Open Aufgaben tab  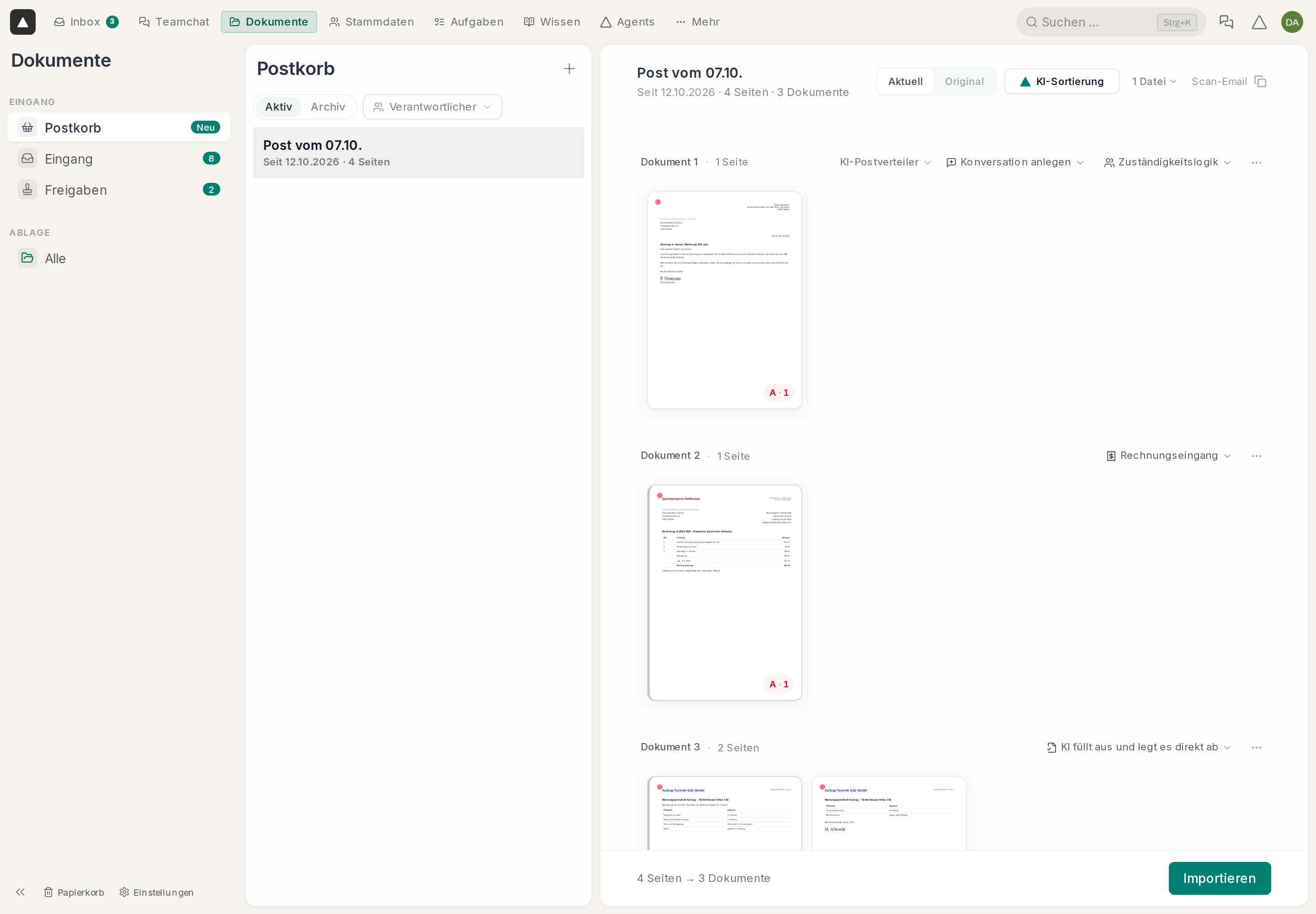click(468, 22)
